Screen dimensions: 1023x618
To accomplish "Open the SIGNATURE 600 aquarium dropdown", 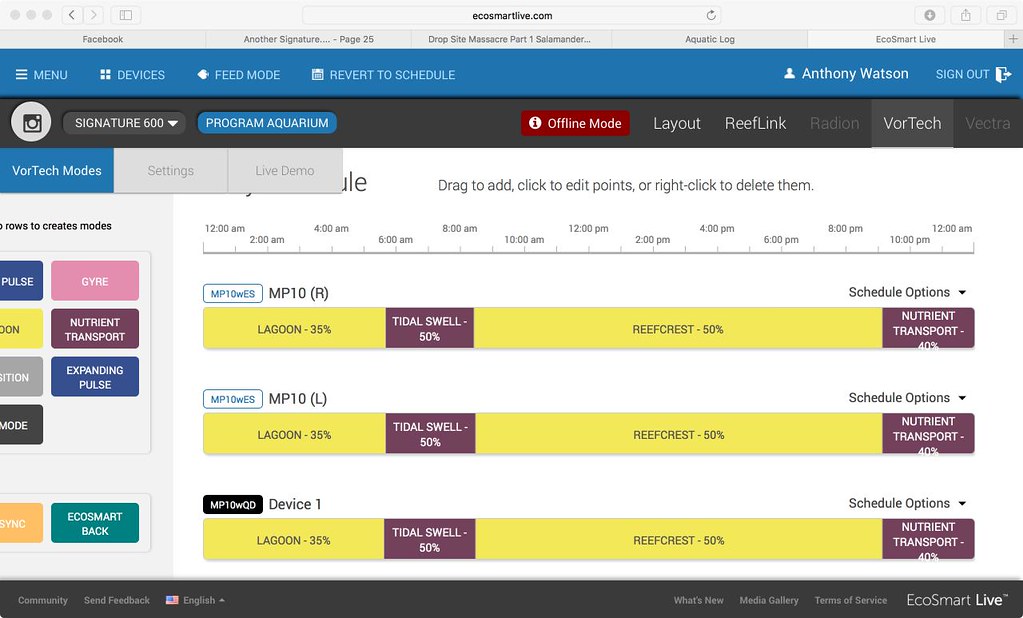I will (125, 123).
